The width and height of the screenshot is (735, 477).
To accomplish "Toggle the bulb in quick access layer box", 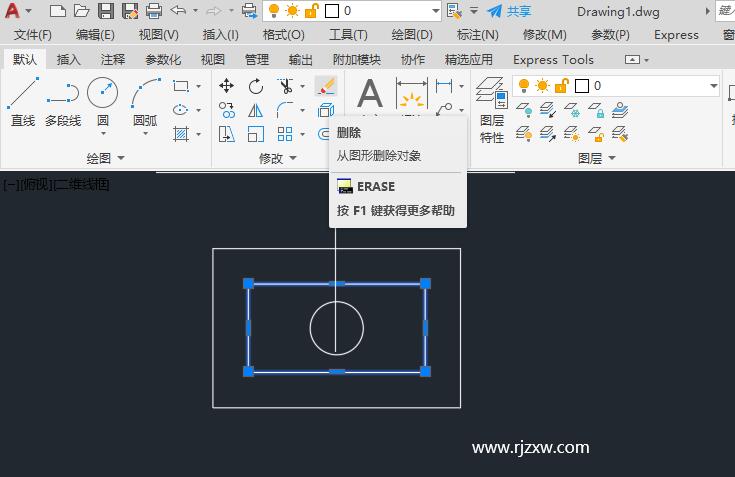I will (x=274, y=11).
